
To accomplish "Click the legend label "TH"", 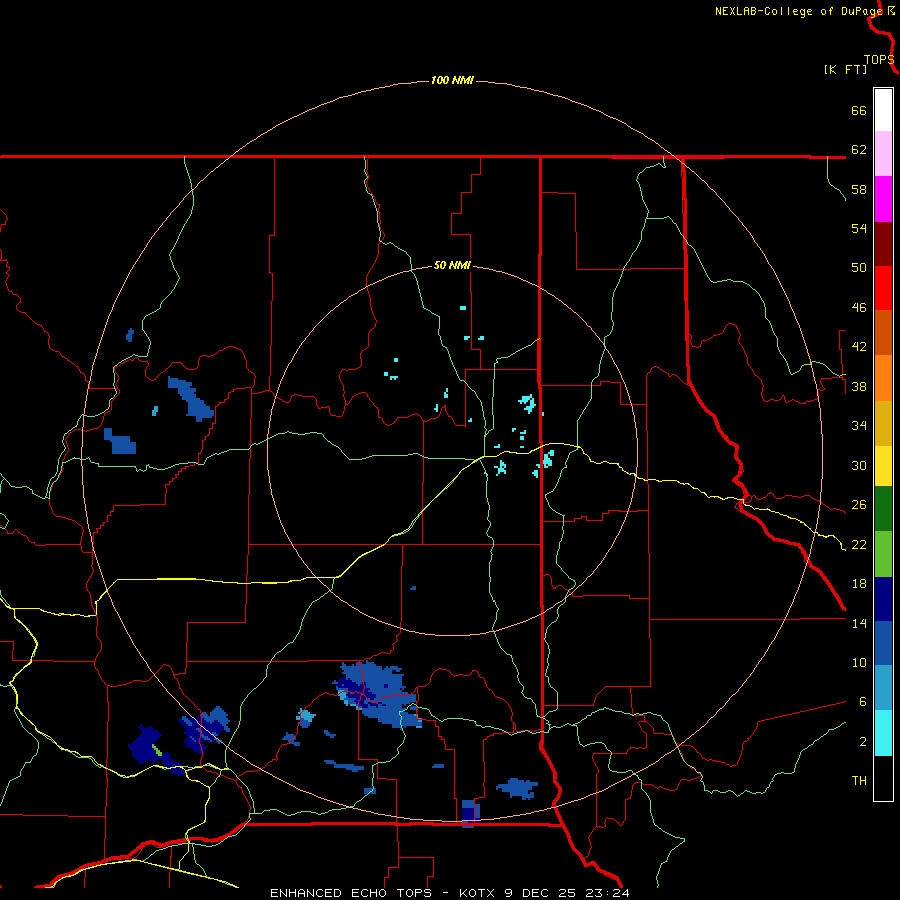I will [x=859, y=781].
